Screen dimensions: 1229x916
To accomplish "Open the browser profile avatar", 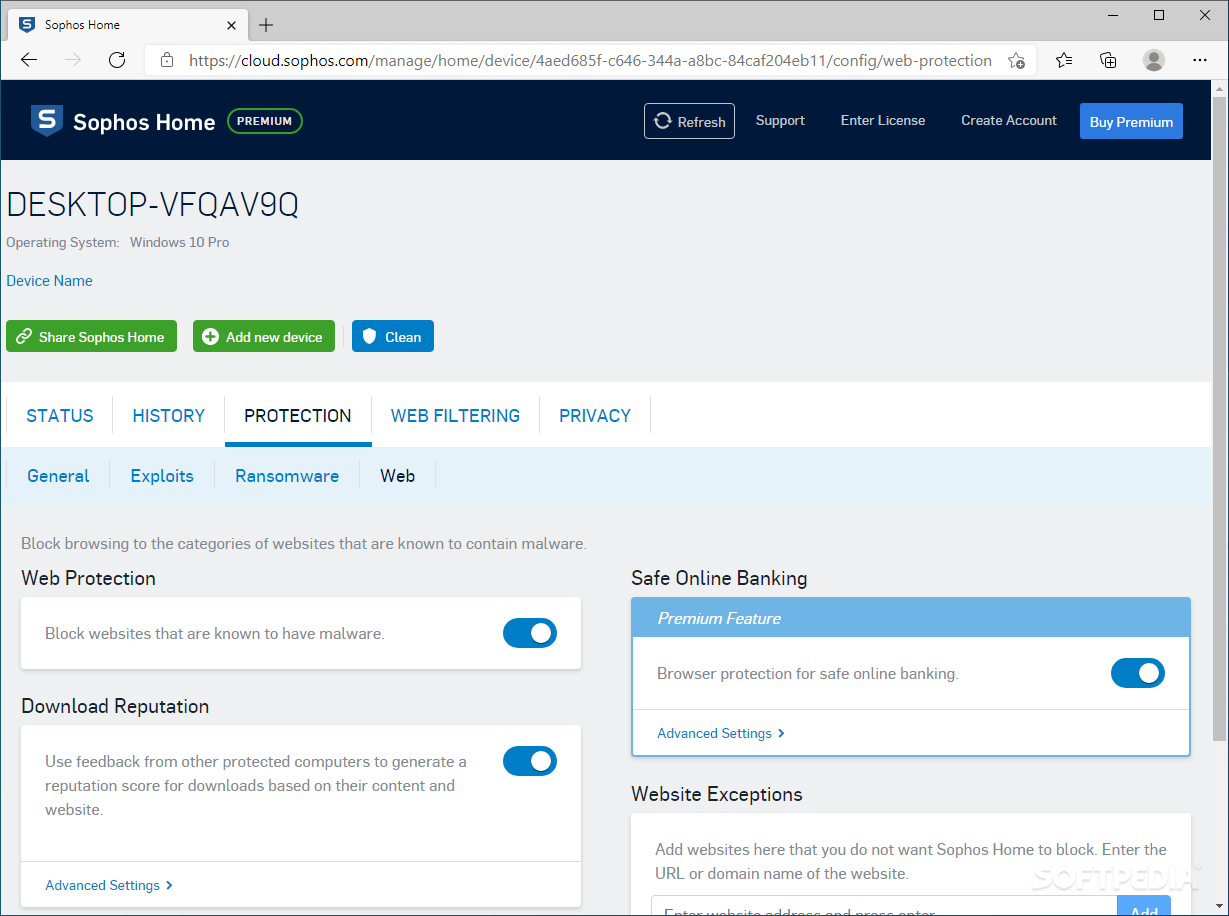I will click(1154, 60).
